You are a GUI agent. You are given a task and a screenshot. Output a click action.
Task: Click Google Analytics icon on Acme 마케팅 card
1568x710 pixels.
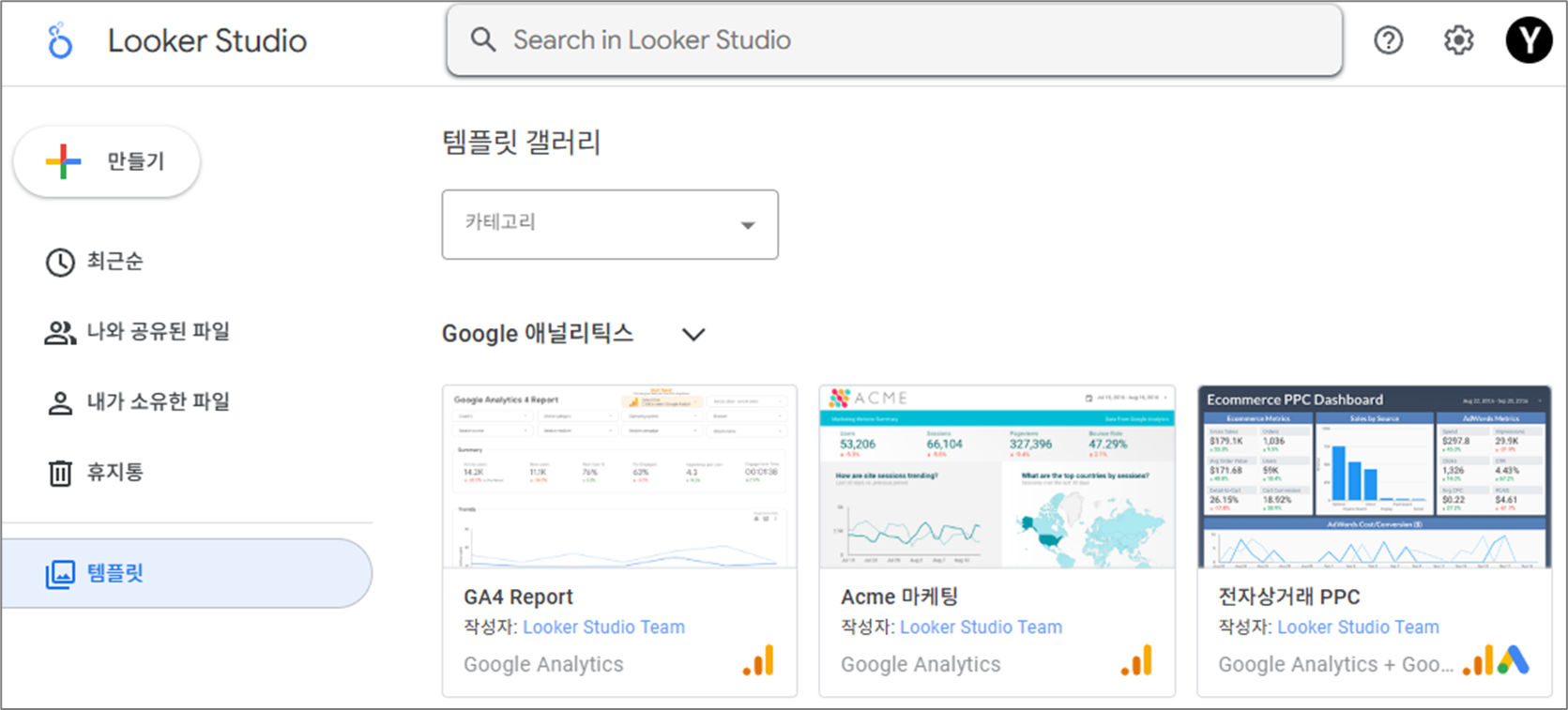tap(1136, 660)
